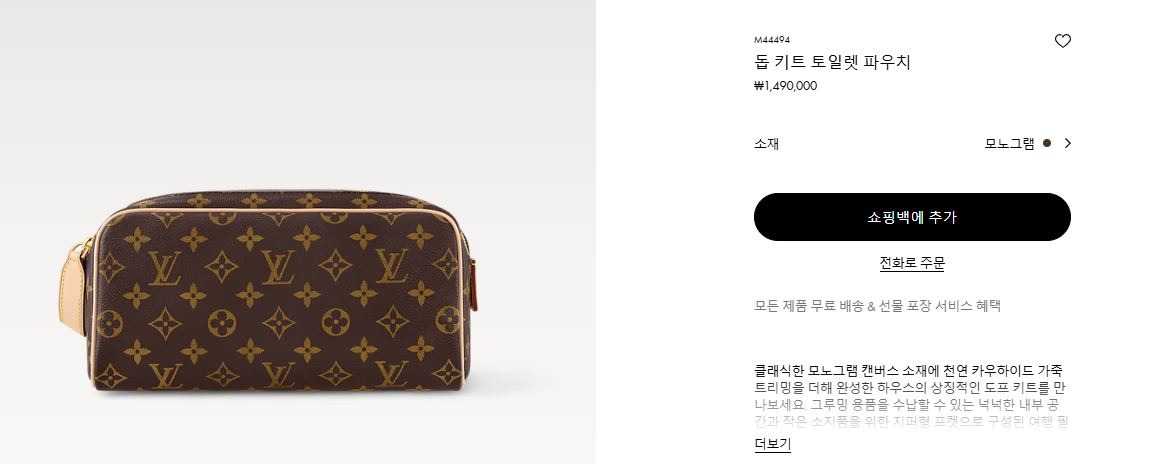Add product to wishlist with heart icon
The width and height of the screenshot is (1161, 464).
click(x=1063, y=41)
